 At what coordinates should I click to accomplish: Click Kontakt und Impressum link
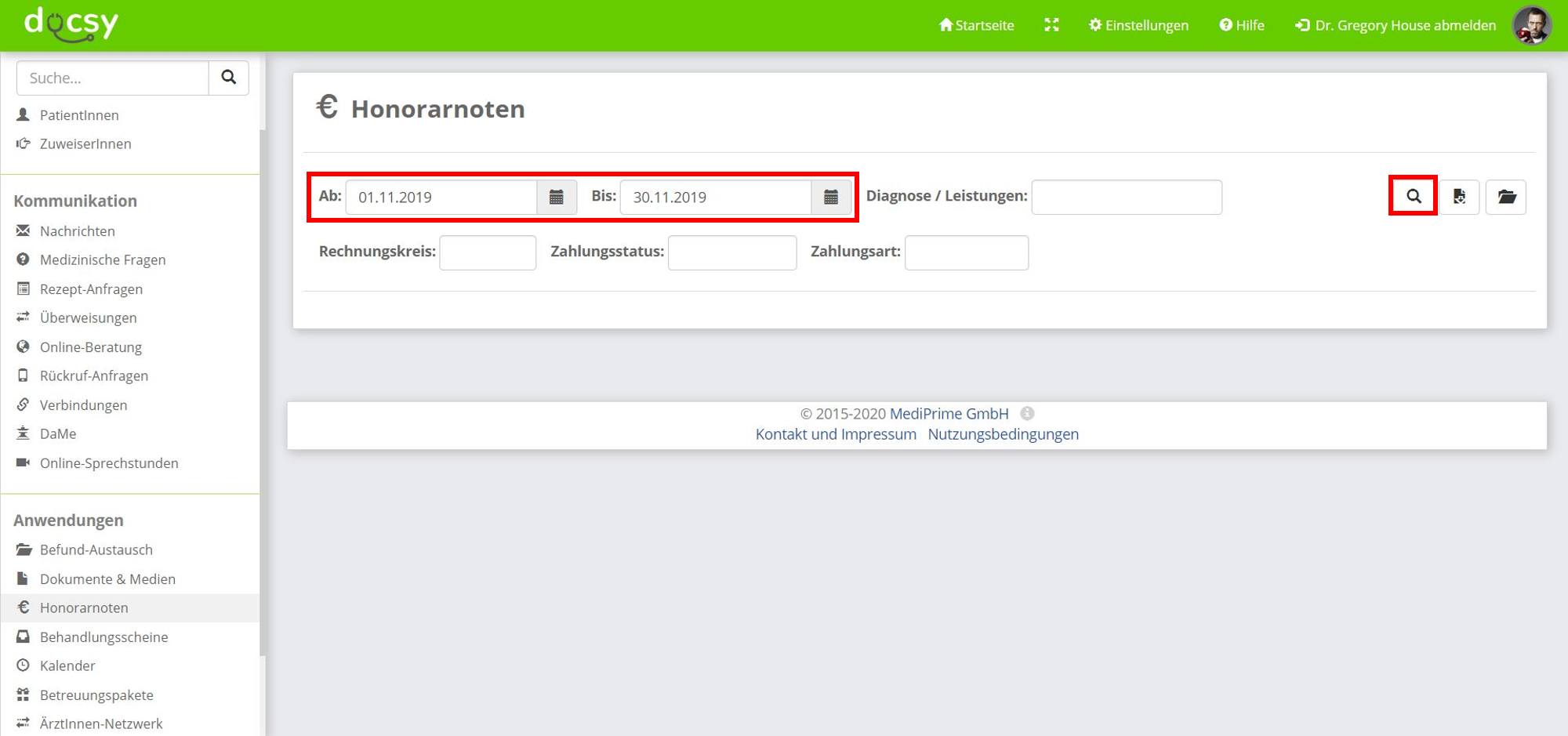click(836, 434)
